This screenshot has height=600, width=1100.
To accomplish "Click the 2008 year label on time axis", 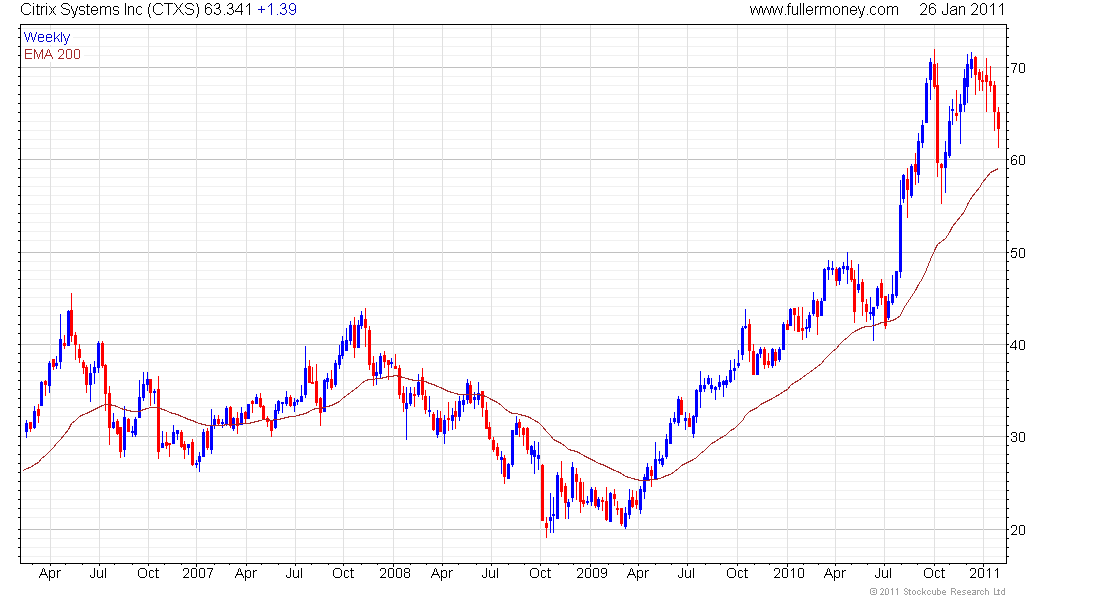I will click(395, 573).
